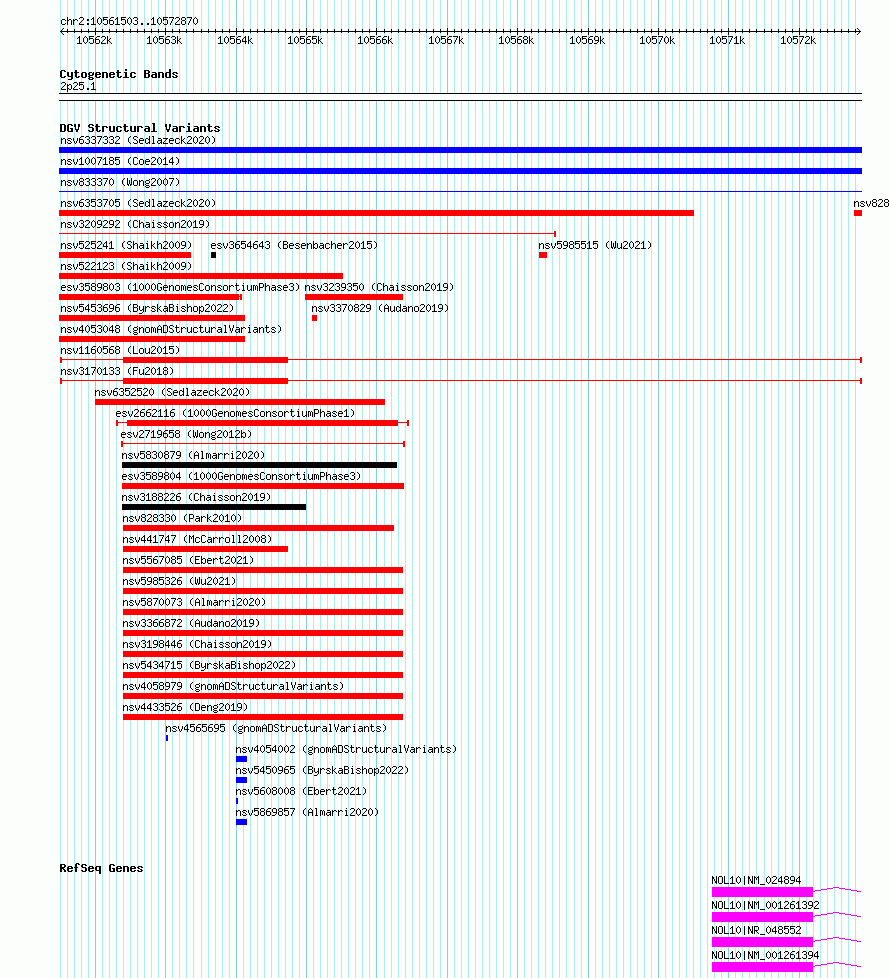
Task: Click the red nsv5985515 variant block
Action: pos(543,255)
